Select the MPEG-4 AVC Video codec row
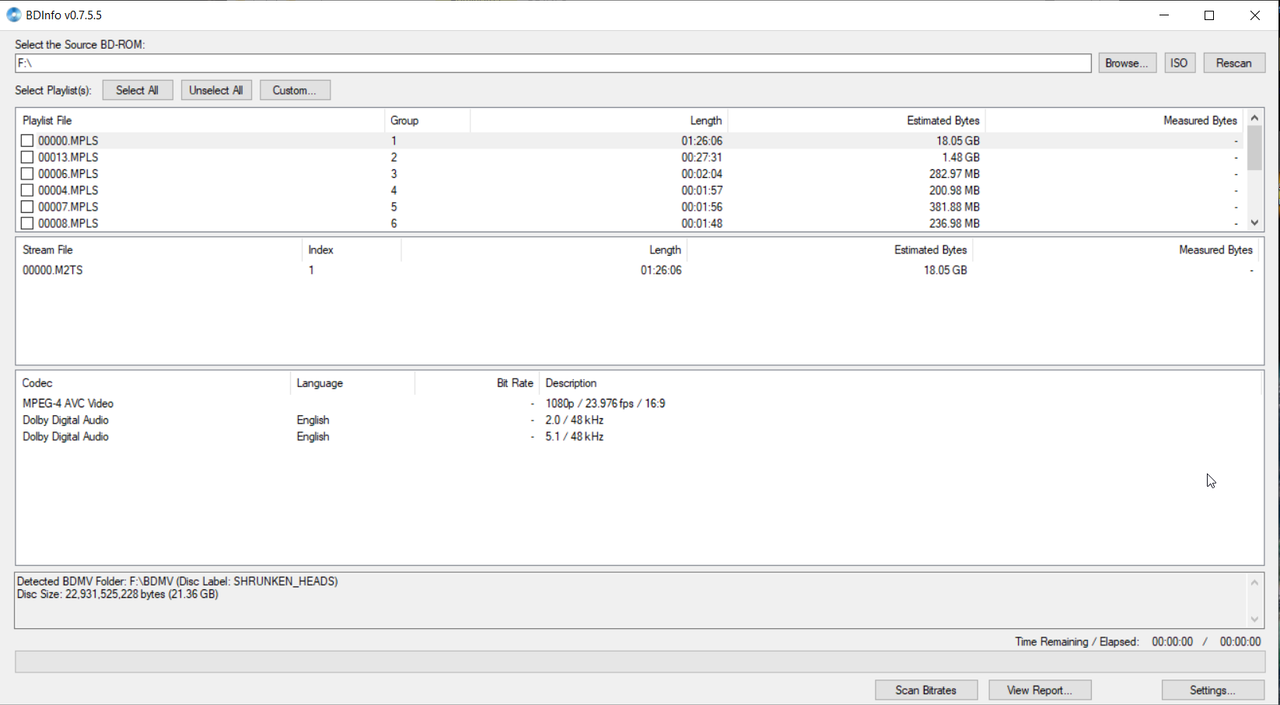The height and width of the screenshot is (705, 1280). (x=638, y=404)
